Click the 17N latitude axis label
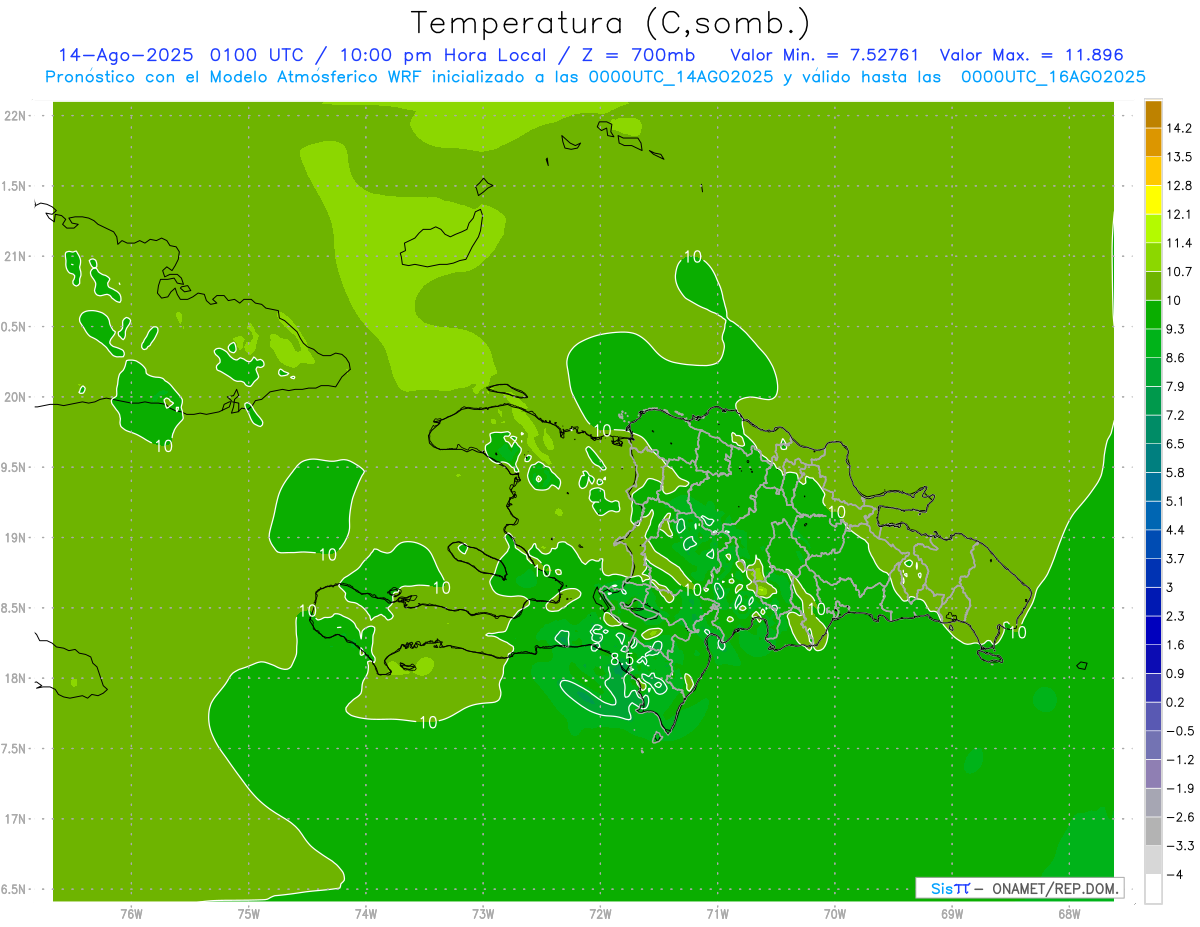The width and height of the screenshot is (1200, 927). (16, 820)
